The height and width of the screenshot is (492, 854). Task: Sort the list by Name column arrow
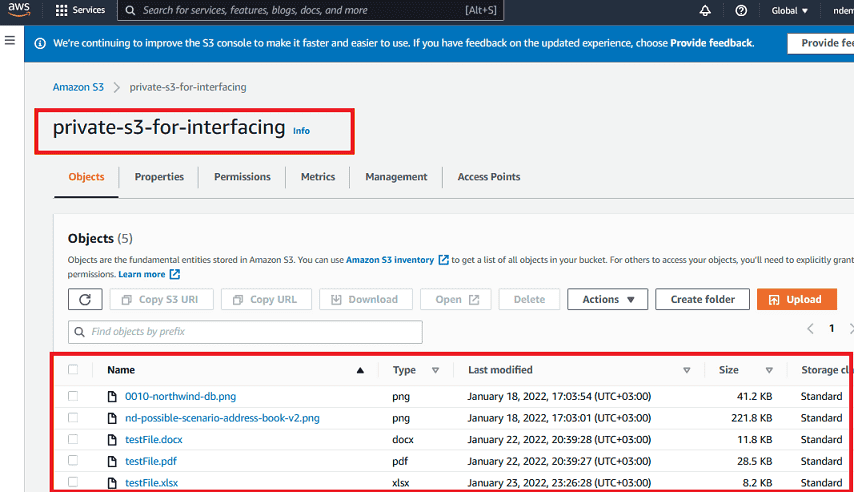pos(360,370)
